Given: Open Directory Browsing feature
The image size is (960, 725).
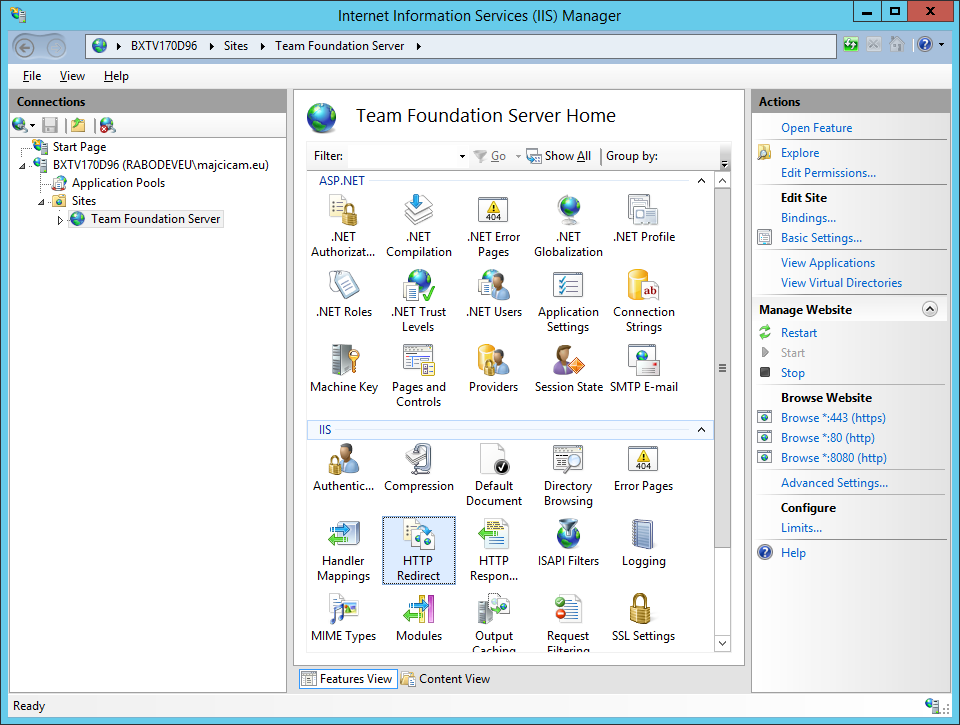Looking at the screenshot, I should pos(568,476).
